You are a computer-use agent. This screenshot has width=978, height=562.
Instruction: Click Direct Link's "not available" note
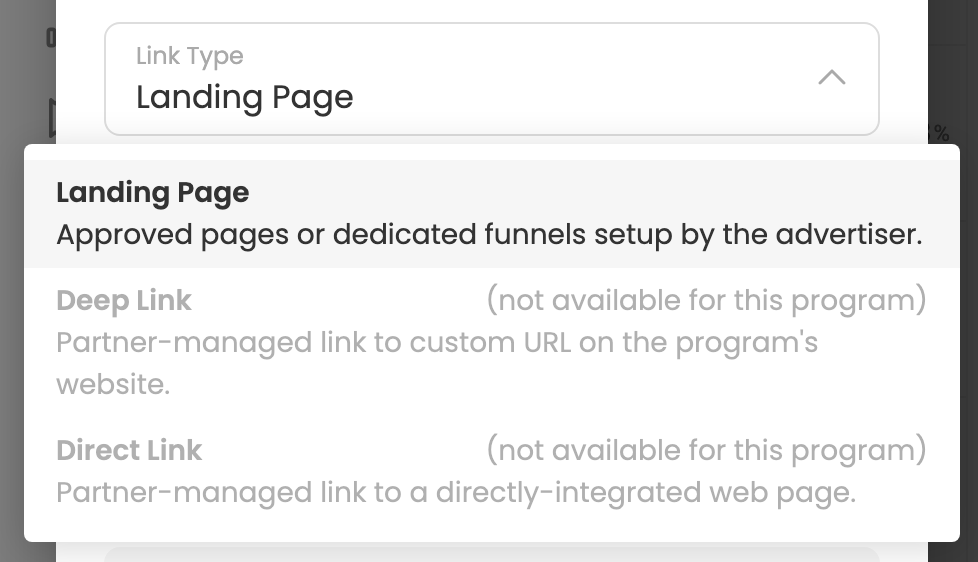[x=706, y=450]
